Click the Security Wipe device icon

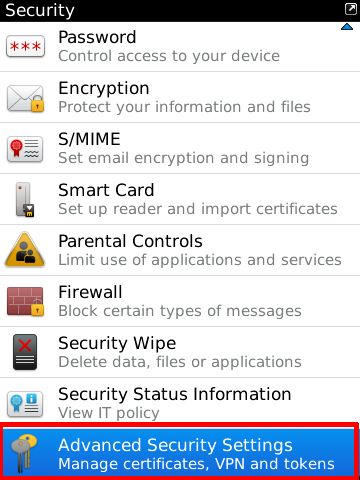(25, 352)
